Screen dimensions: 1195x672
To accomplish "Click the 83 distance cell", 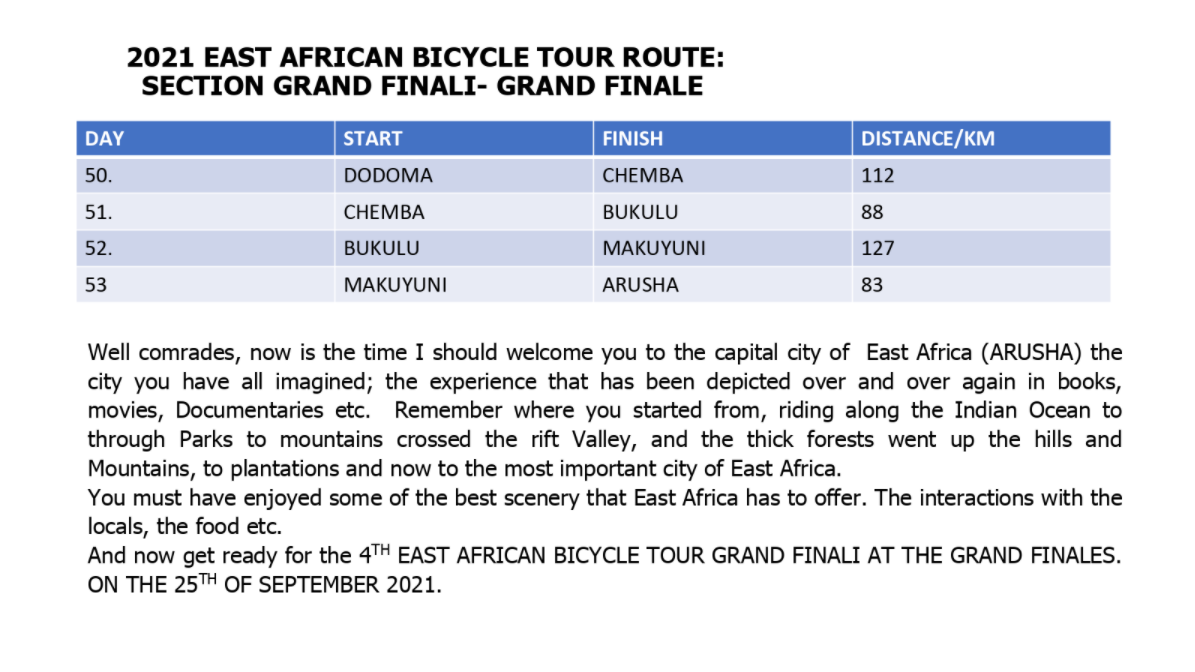I will pos(873,285).
